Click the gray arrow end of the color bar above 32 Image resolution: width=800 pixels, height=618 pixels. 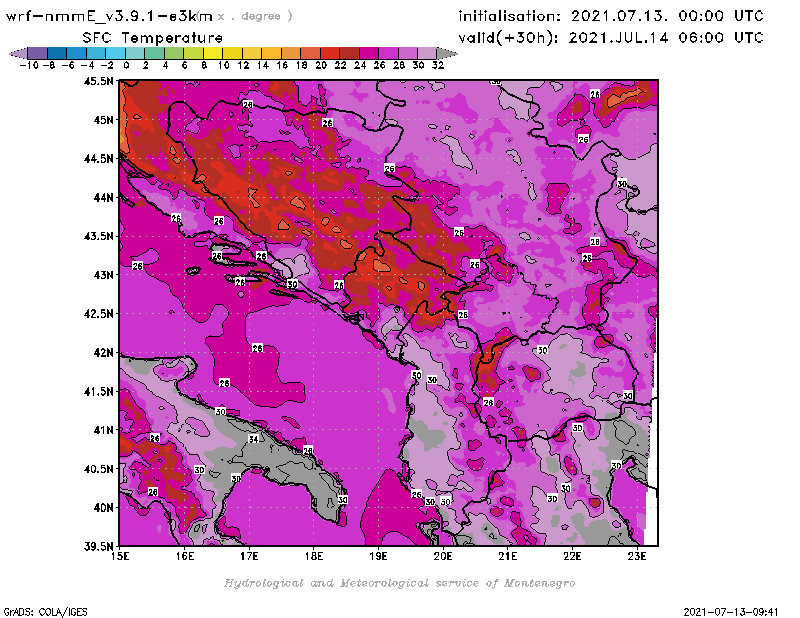point(447,53)
